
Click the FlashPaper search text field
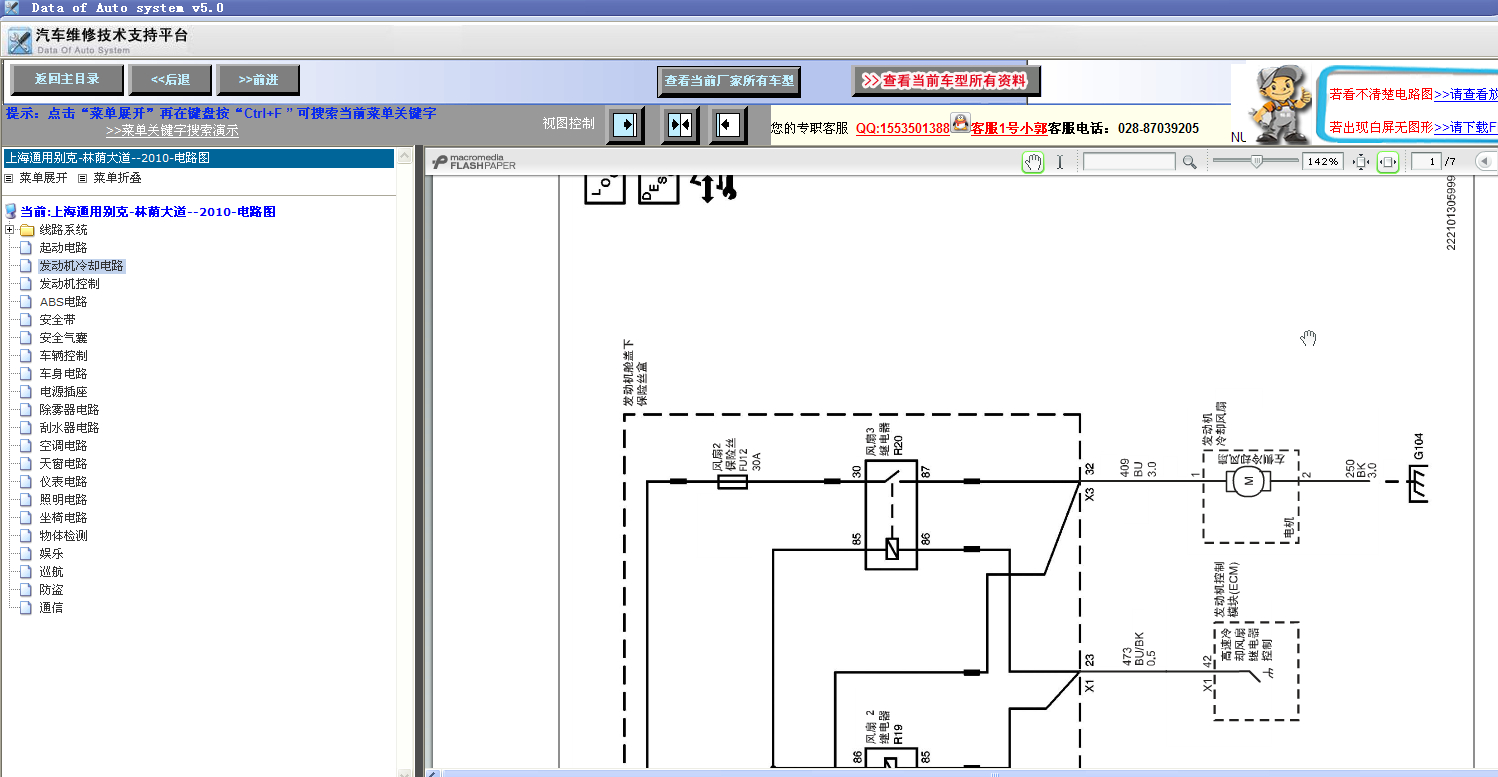pyautogui.click(x=1129, y=162)
